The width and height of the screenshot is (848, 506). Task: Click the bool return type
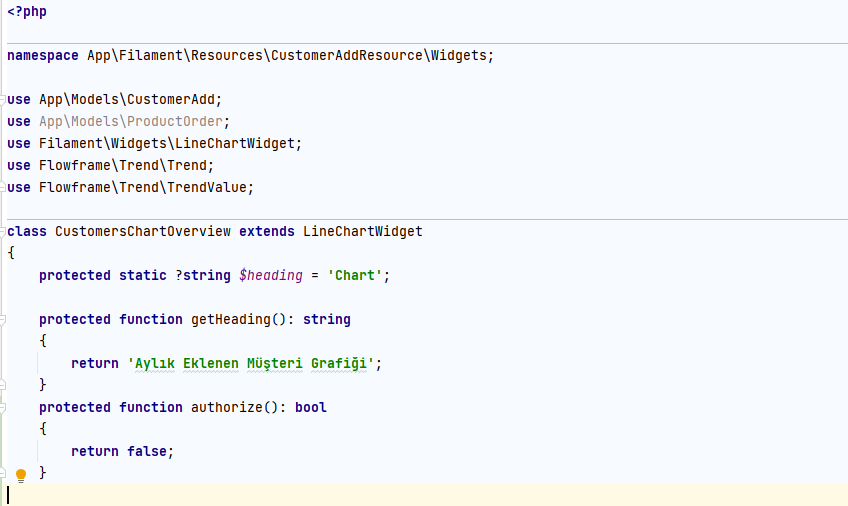tap(310, 407)
